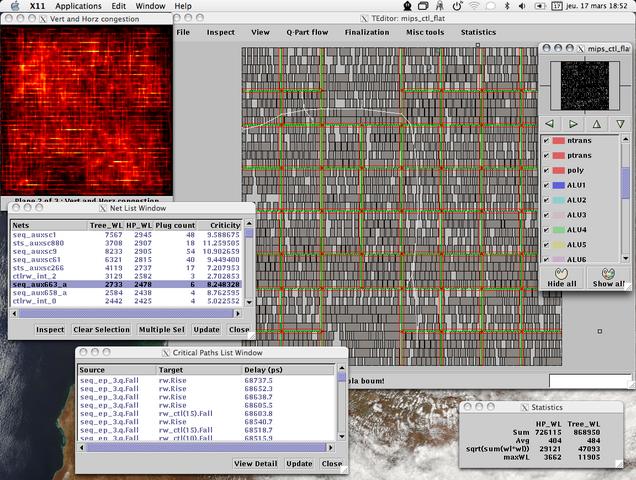This screenshot has width=636, height=480.
Task: Open the Bluetooth menu bar icon
Action: (x=507, y=6)
